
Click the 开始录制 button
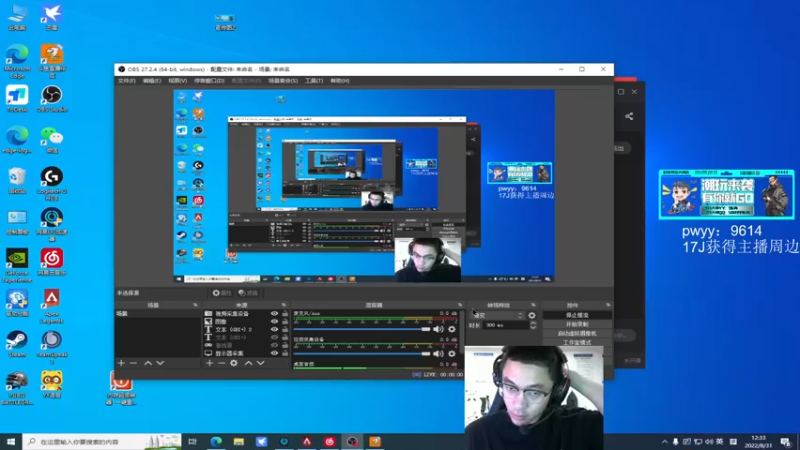(577, 324)
